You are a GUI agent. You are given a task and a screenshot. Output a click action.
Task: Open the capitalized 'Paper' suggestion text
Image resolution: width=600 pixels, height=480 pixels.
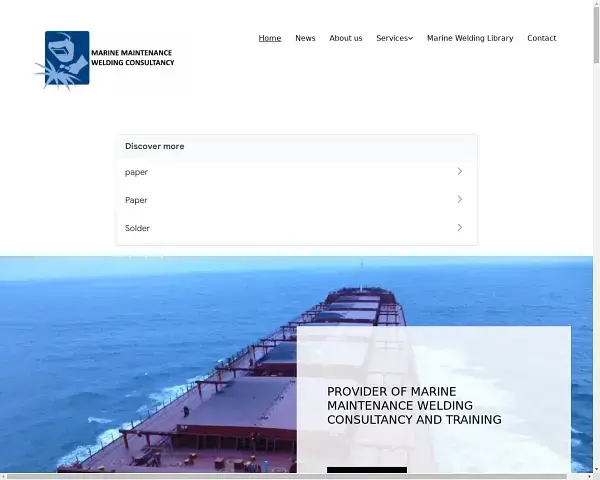(136, 200)
